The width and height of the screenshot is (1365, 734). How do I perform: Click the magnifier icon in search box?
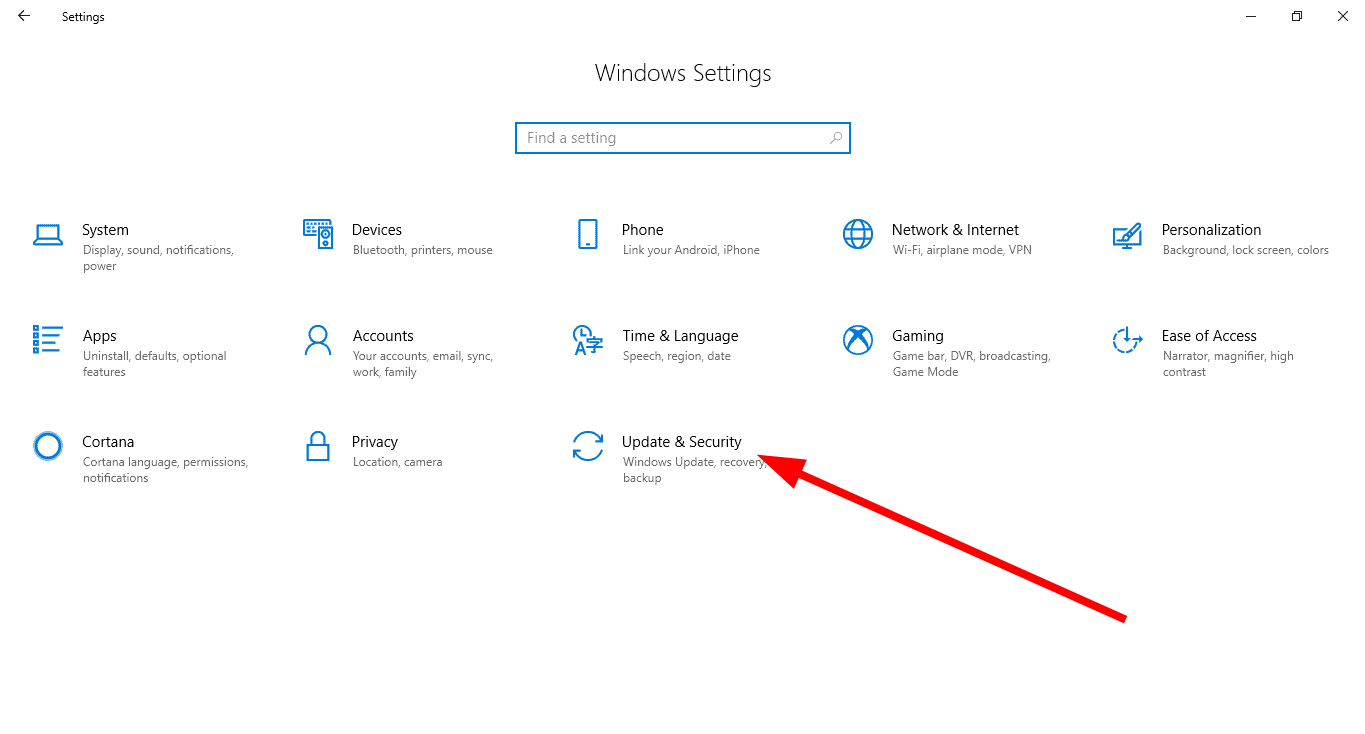[837, 138]
